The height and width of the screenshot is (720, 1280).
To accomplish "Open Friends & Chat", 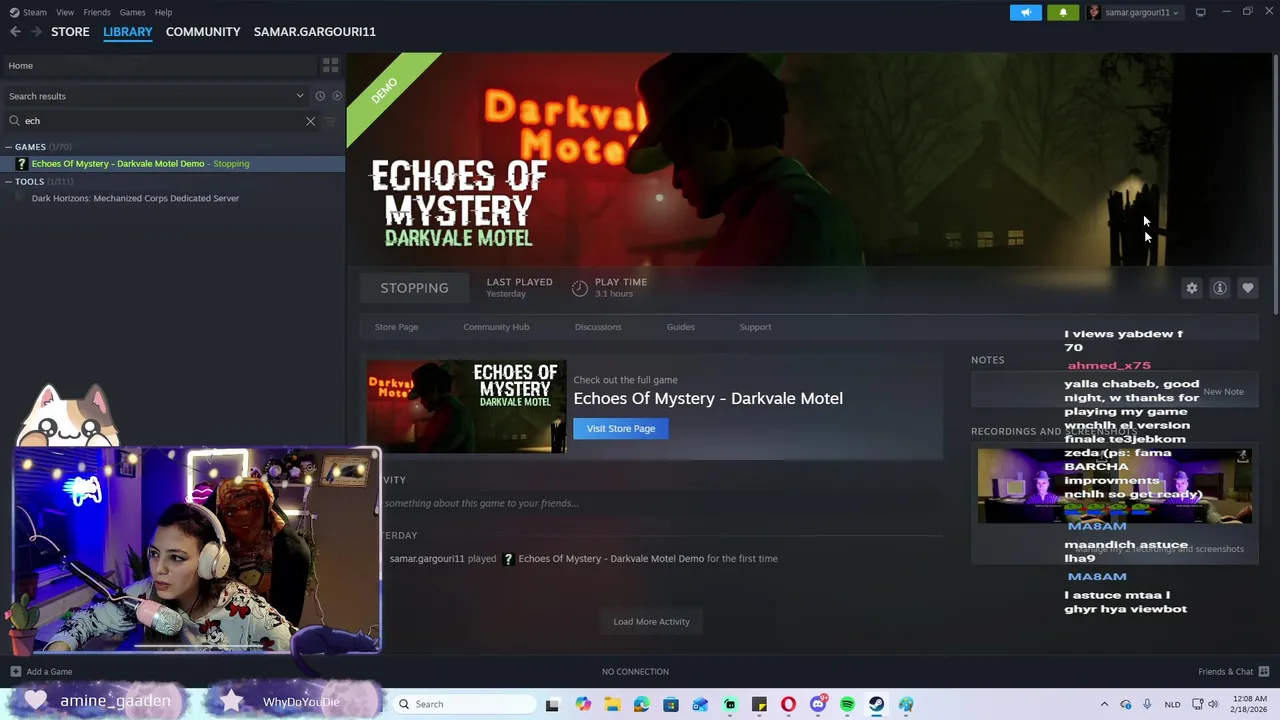I will (x=1233, y=672).
